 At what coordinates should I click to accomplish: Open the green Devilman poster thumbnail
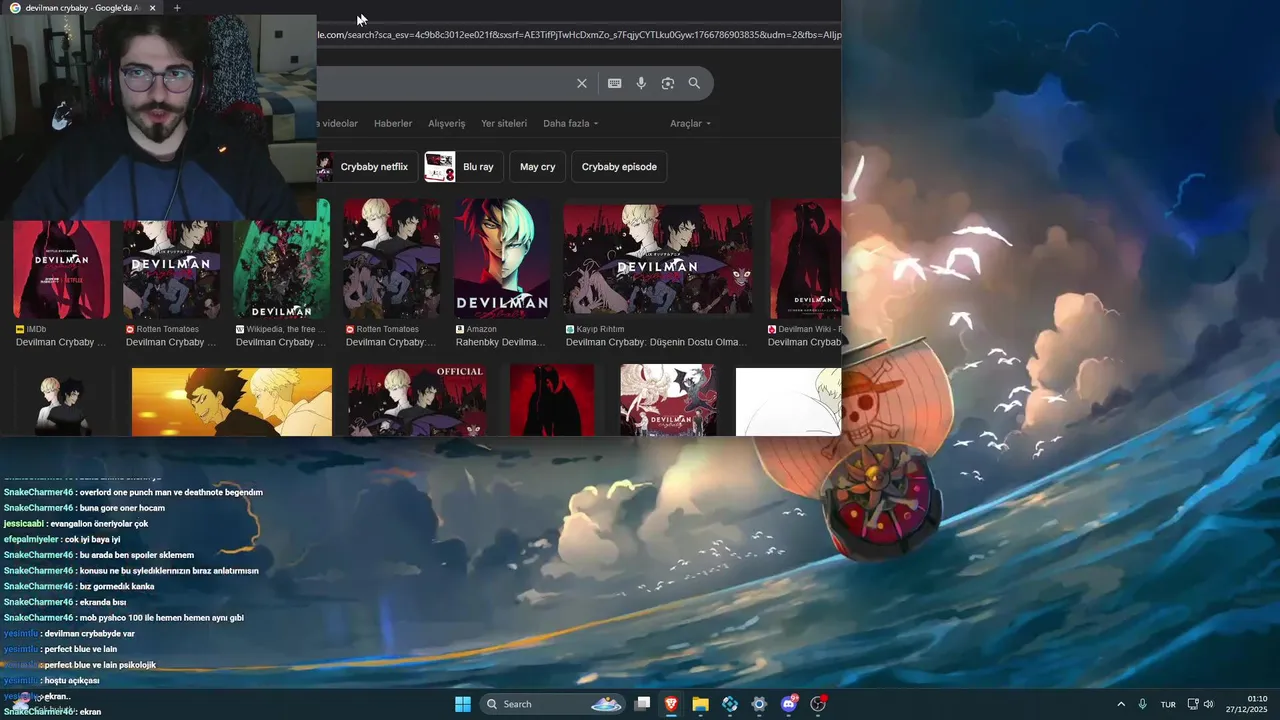point(282,258)
